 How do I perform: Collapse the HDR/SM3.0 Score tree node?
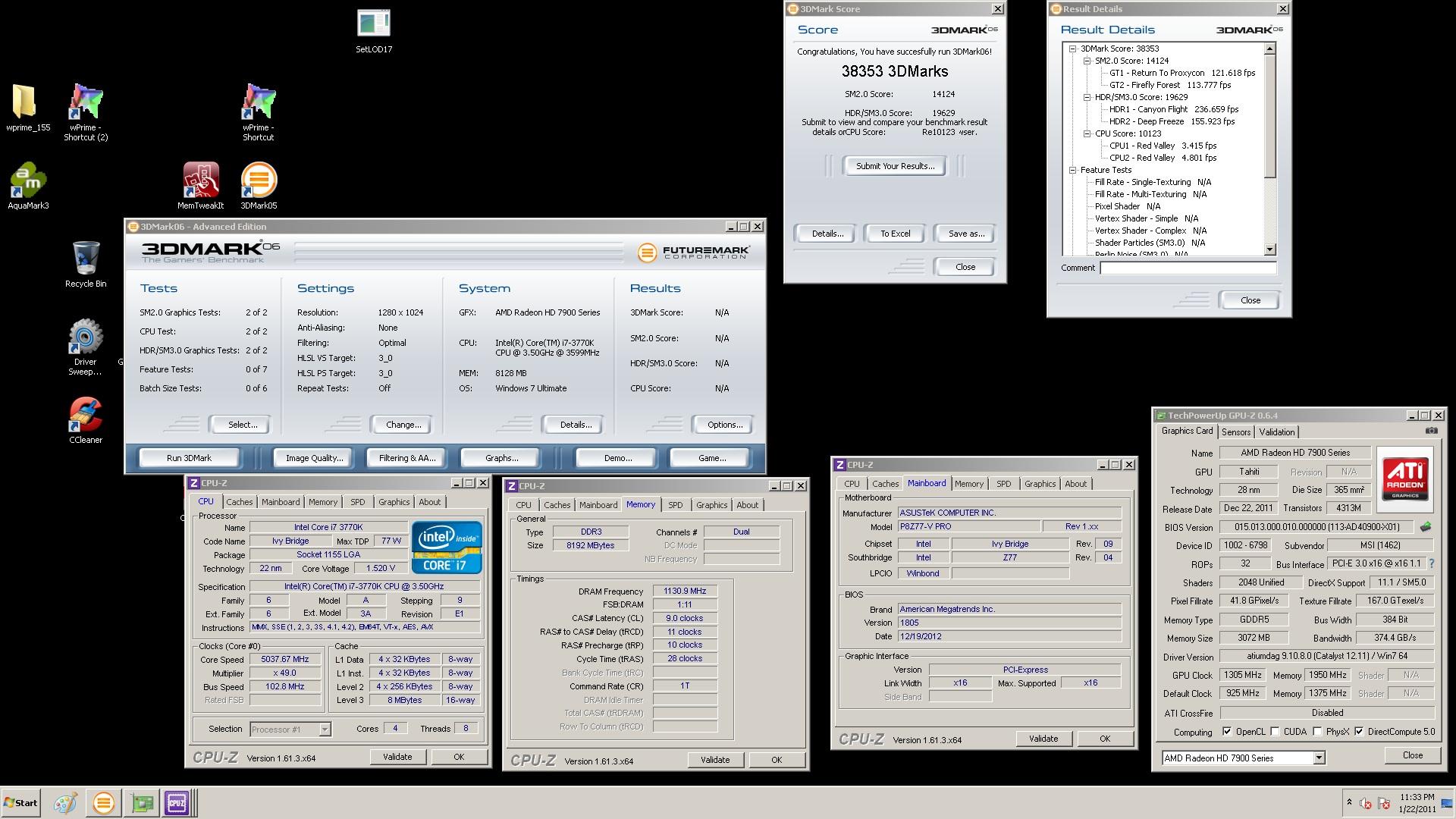(1086, 97)
